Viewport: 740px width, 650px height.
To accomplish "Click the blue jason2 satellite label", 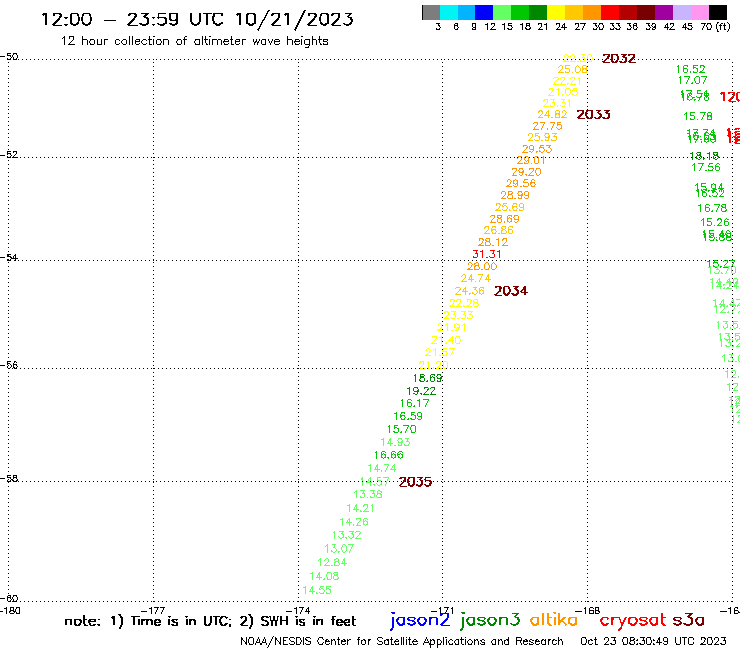I will [420, 620].
